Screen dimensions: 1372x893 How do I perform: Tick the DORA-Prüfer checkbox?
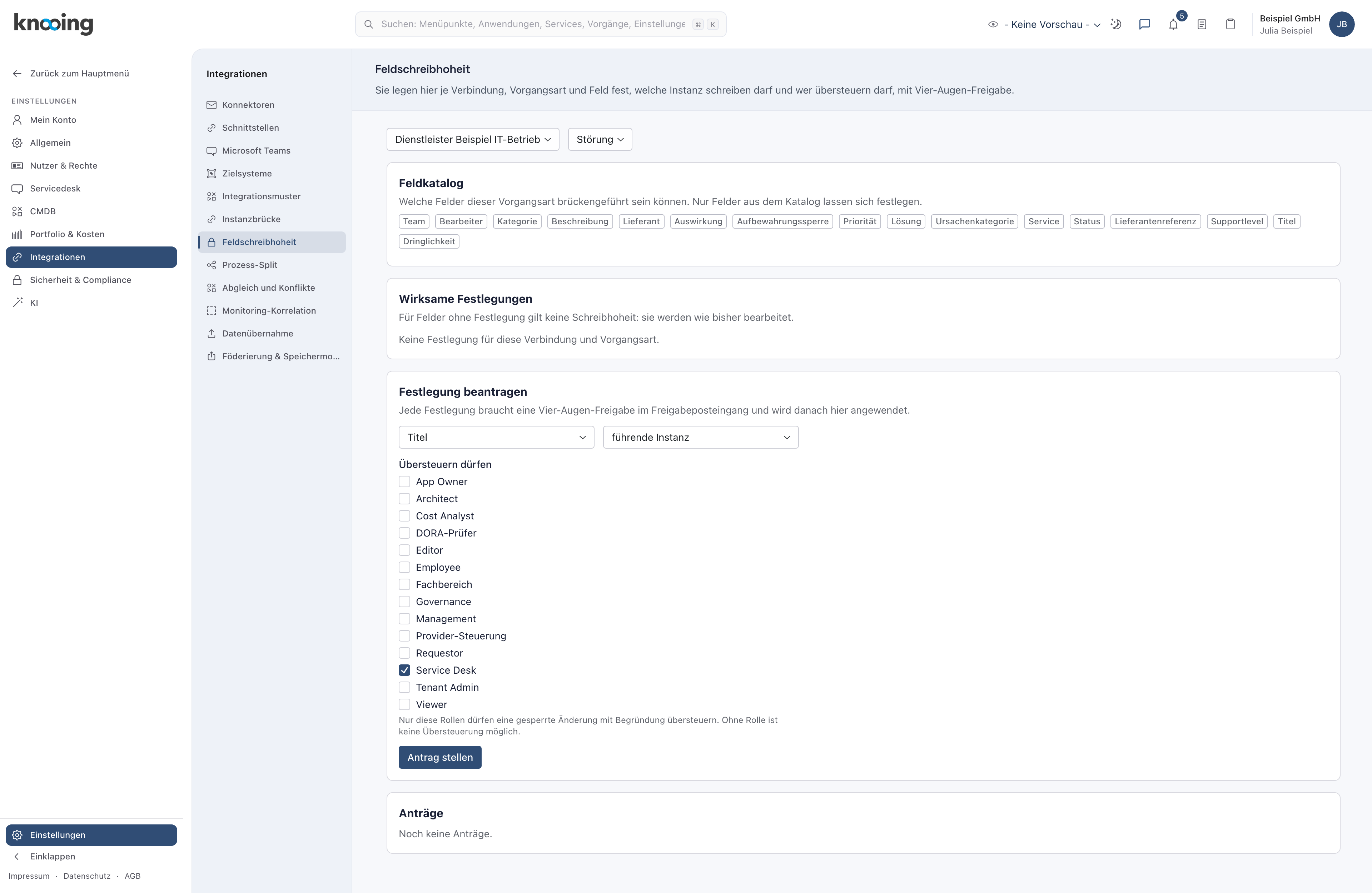[405, 533]
